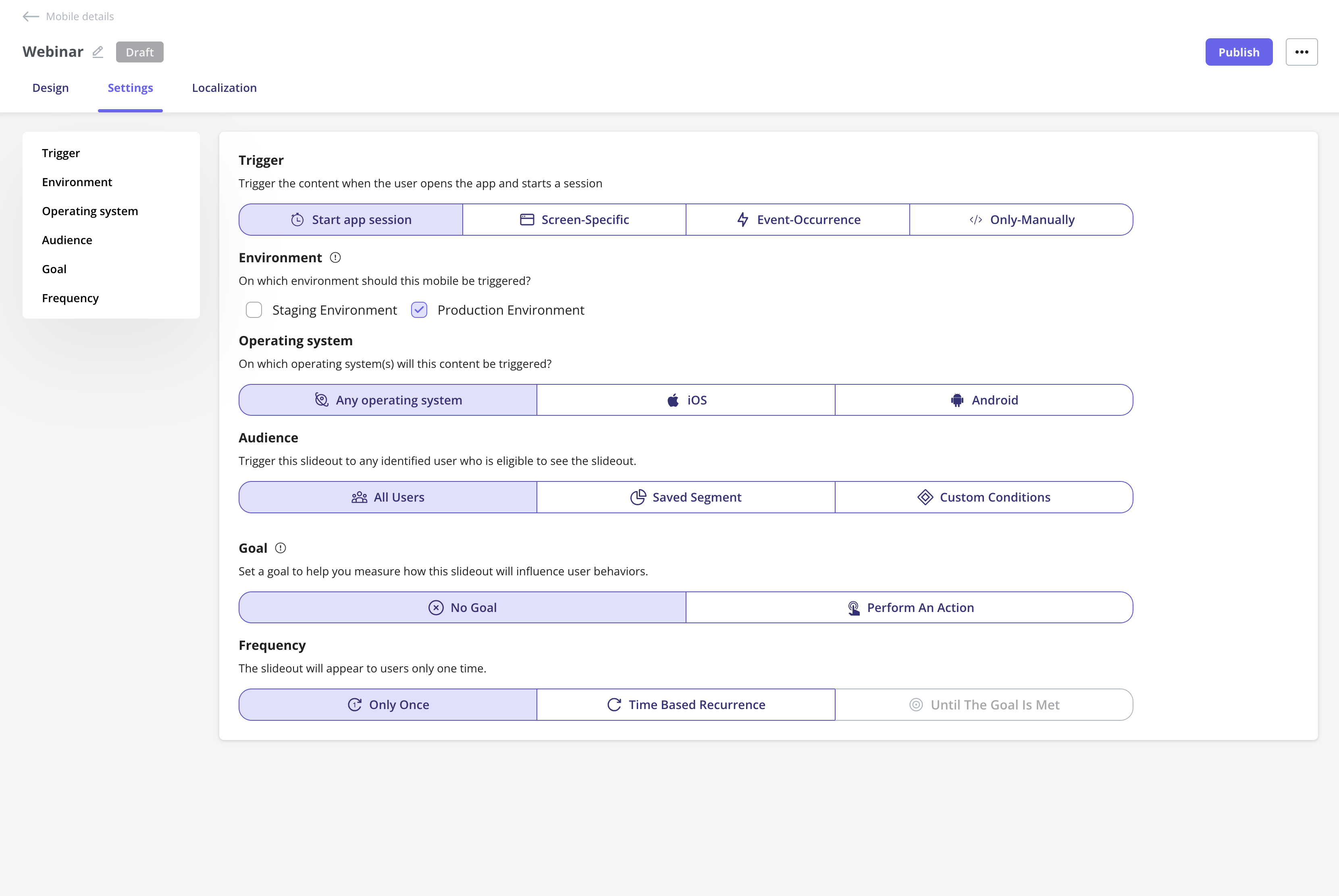
Task: Open the Localization tab
Action: coord(224,87)
